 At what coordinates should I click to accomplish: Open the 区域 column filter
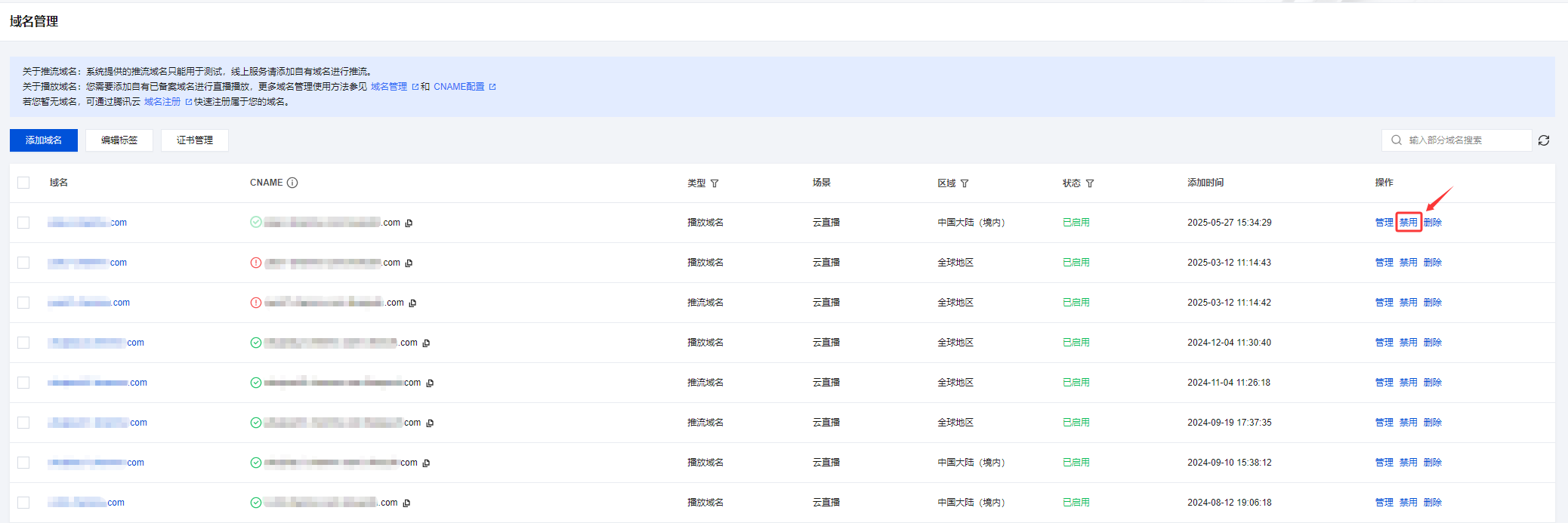[965, 183]
